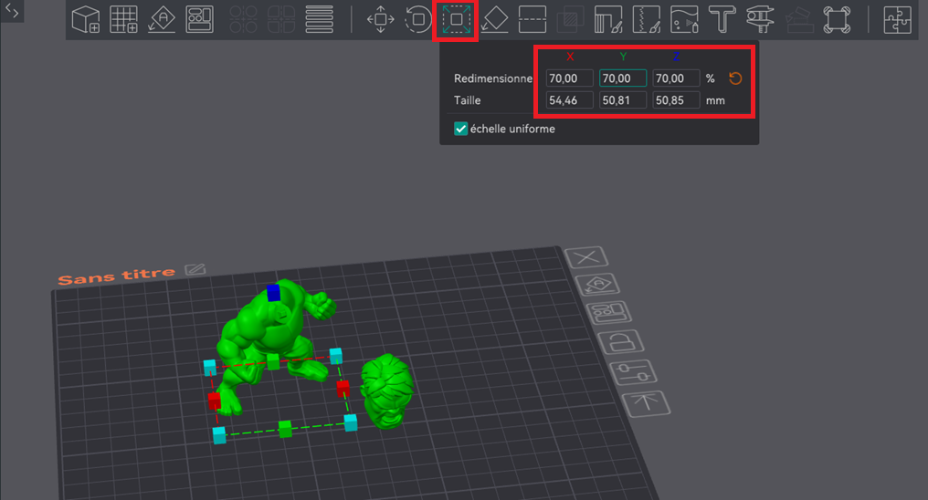Click the square frame with corner circles icon

836,20
